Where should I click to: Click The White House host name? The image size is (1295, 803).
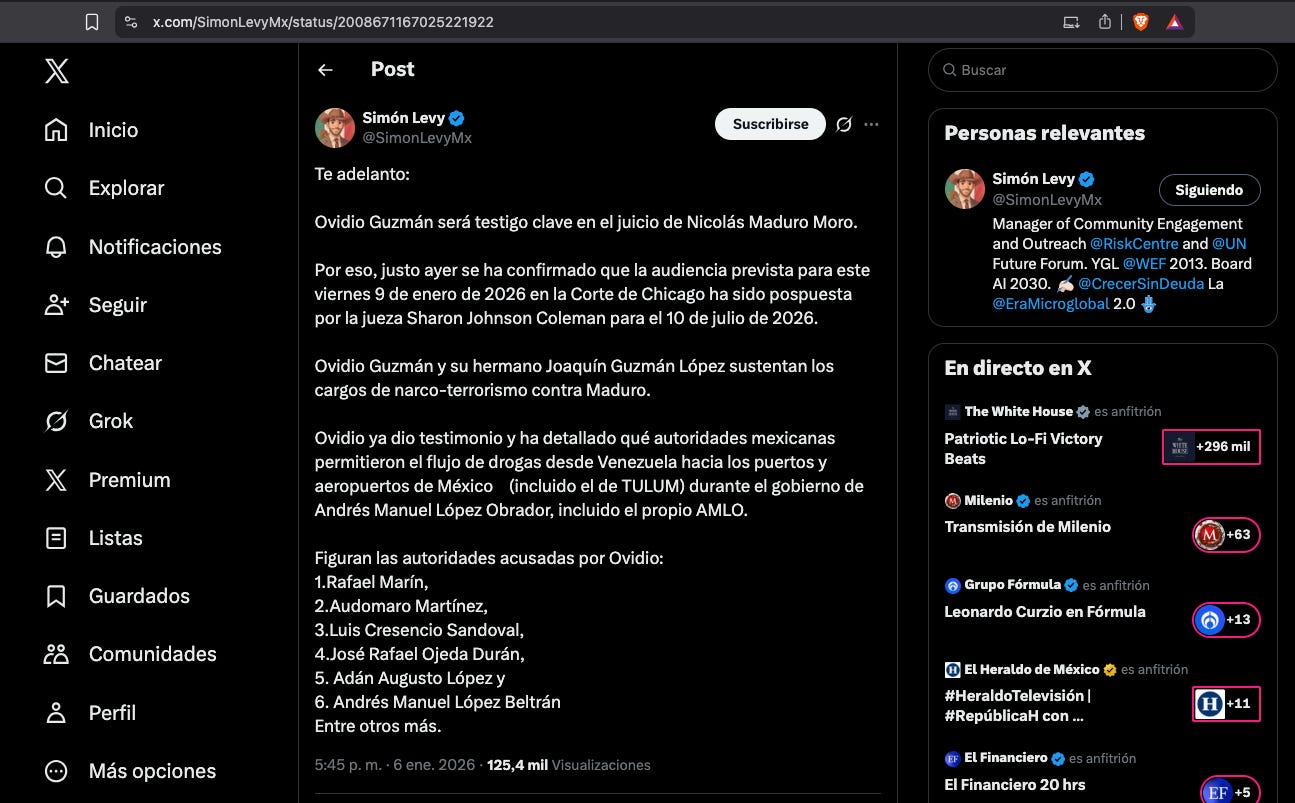pyautogui.click(x=1018, y=411)
